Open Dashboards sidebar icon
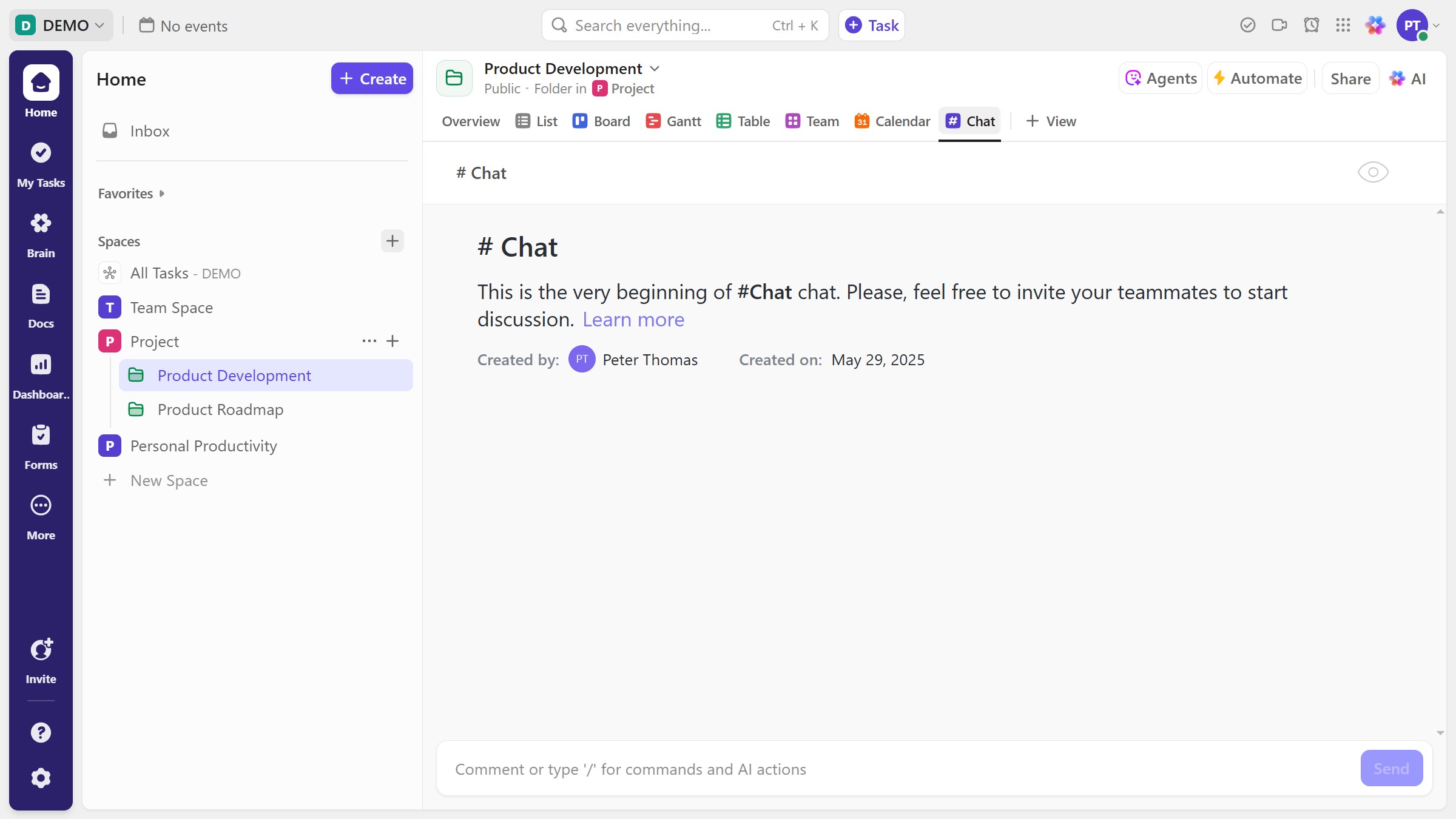Screen dimensions: 1456x819 coord(41,375)
